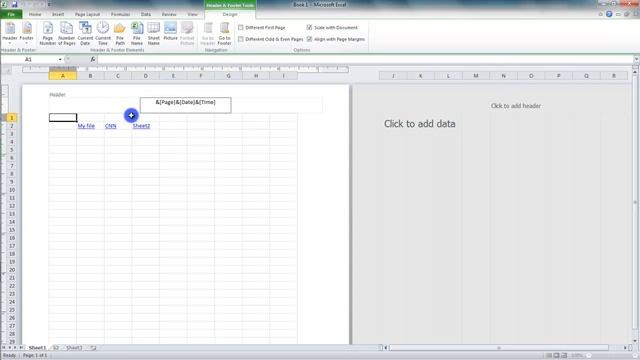Click the fx Insert Function icon
640x360 pixels.
click(93, 59)
